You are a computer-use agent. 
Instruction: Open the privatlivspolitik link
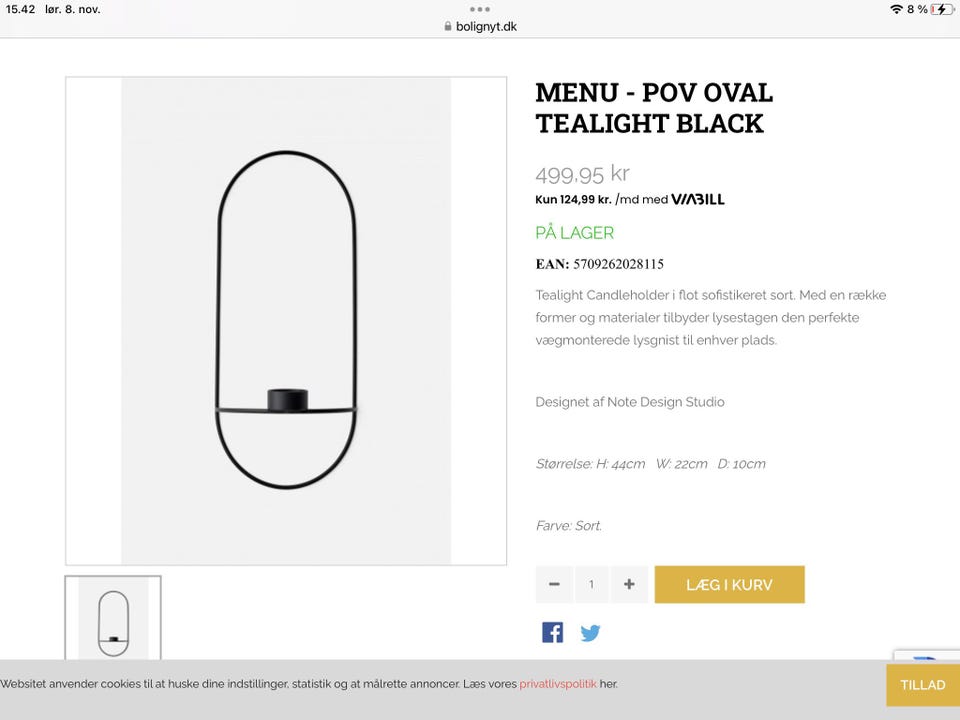[558, 684]
